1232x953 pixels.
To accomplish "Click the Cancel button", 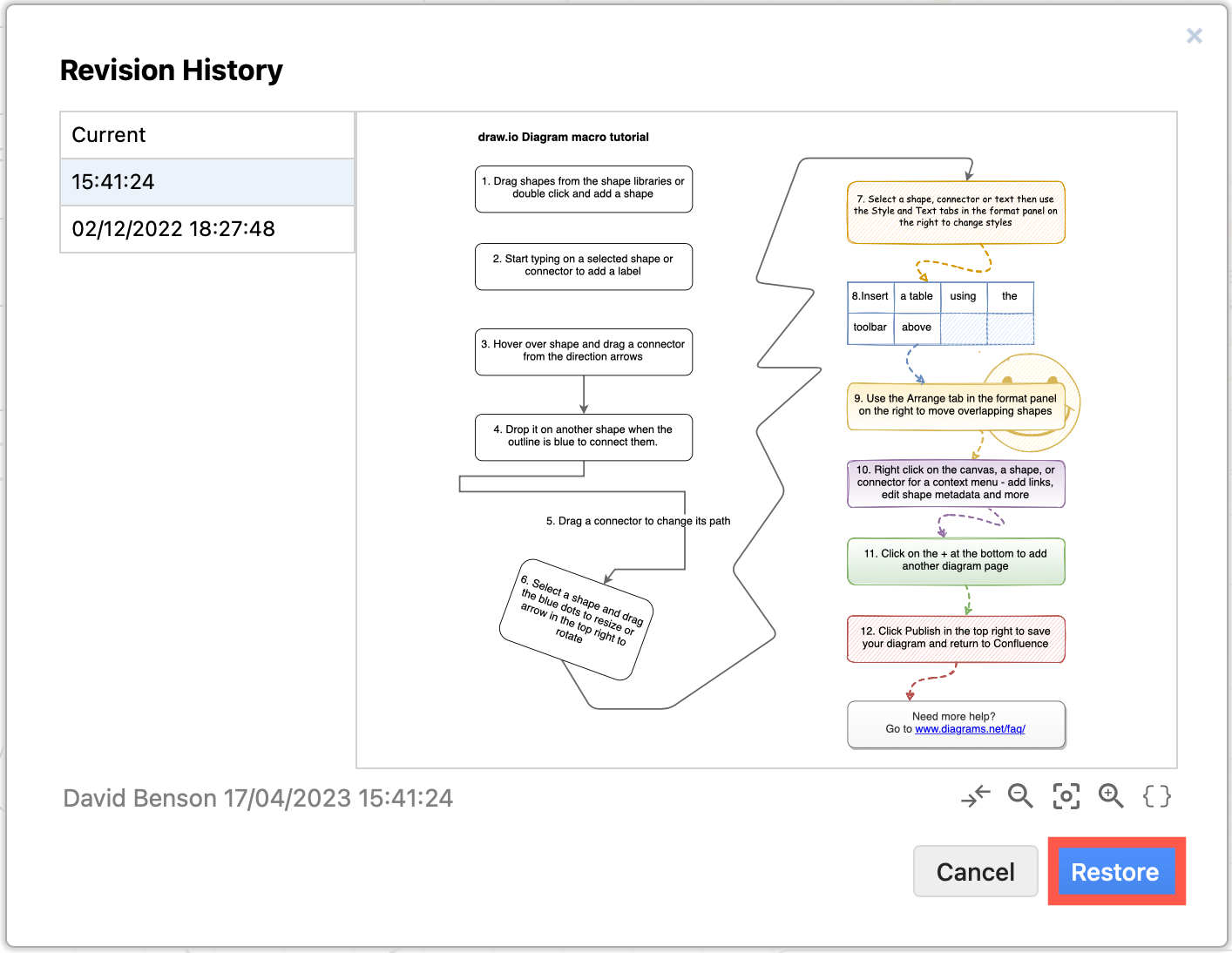I will pos(975,871).
